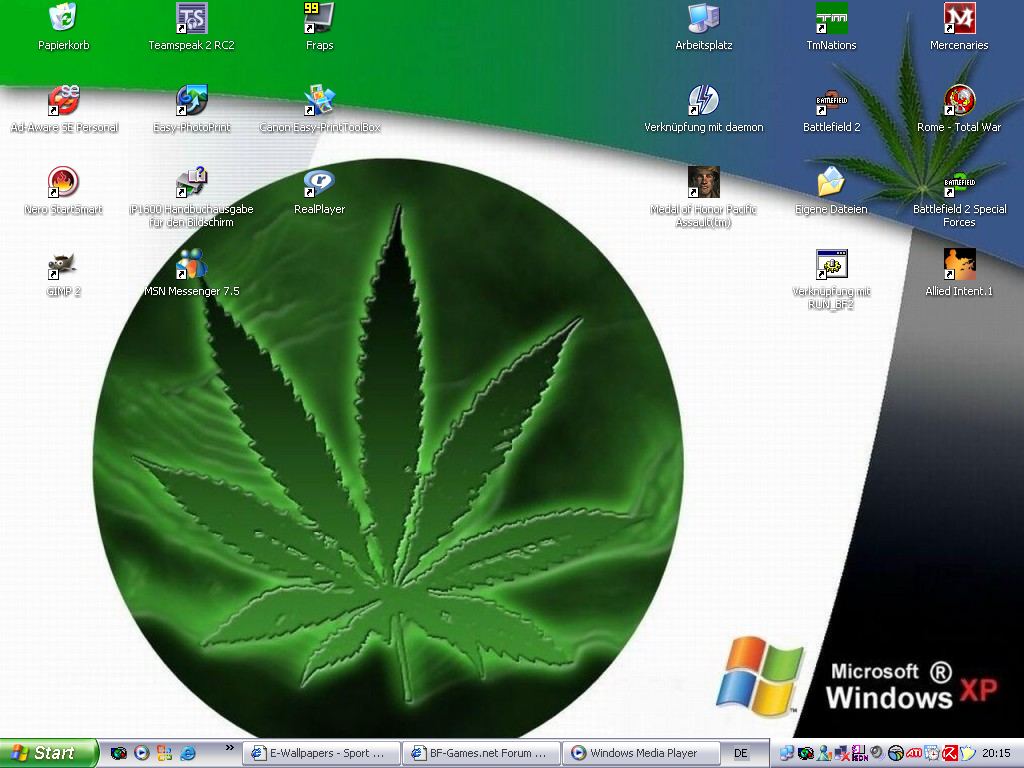Viewport: 1024px width, 768px height.
Task: Open the Papierkorb recycle bin icon
Action: click(63, 27)
